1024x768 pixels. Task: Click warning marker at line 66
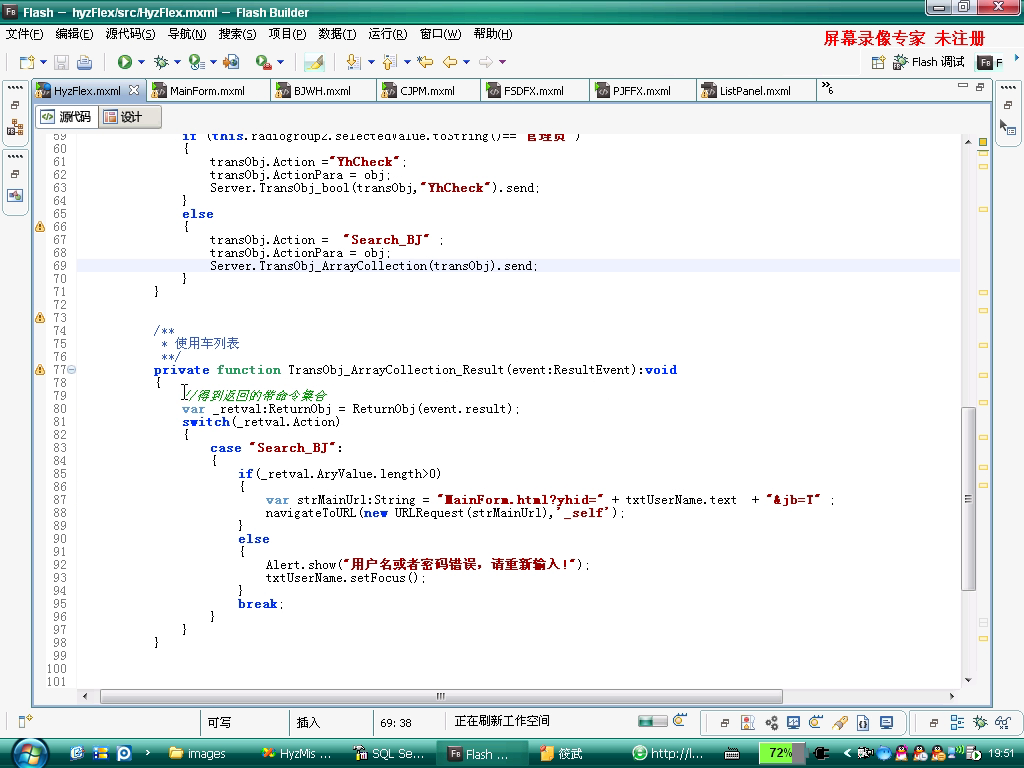coord(40,227)
